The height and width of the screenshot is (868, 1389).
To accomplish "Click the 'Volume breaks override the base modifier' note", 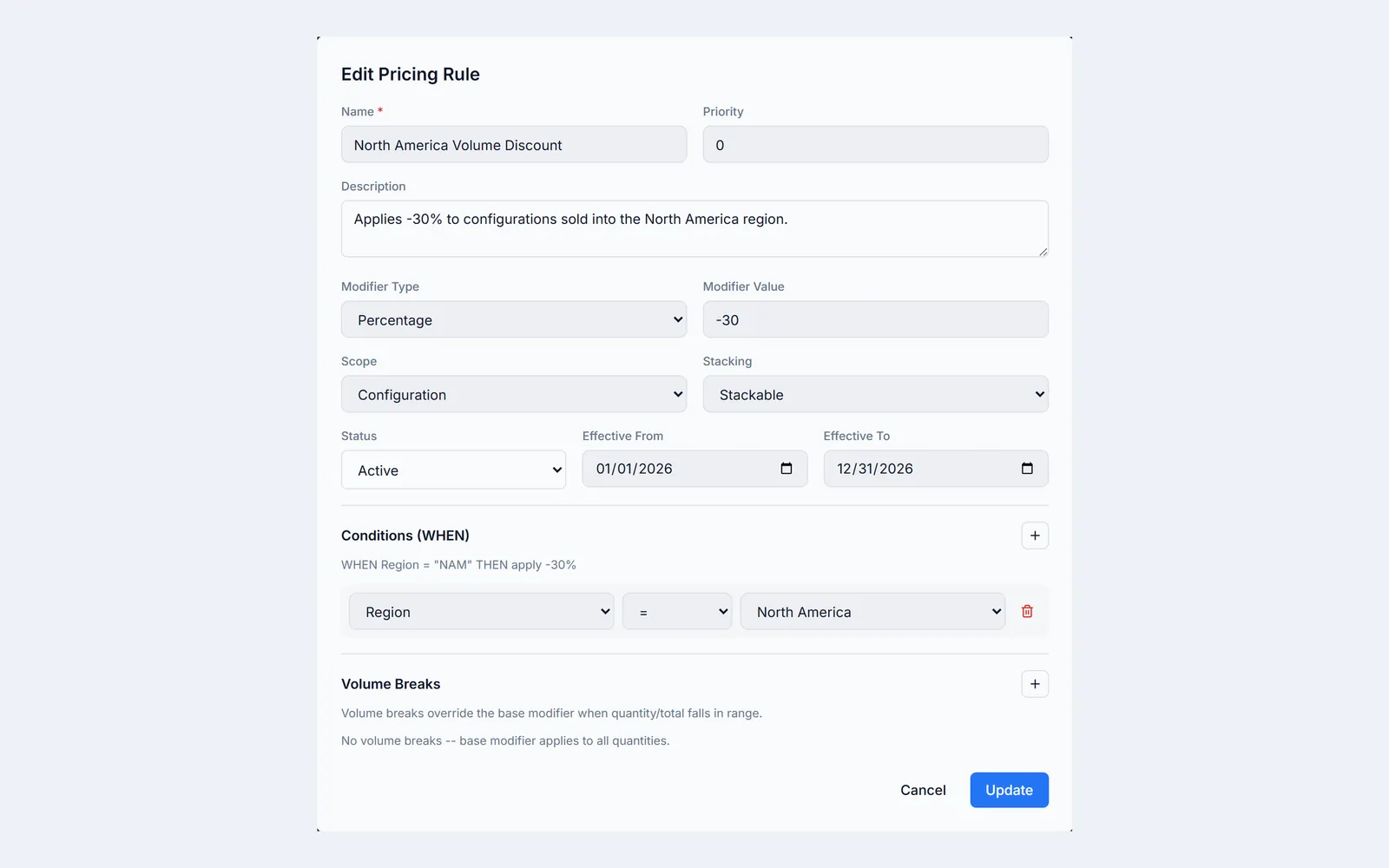I will (x=551, y=713).
